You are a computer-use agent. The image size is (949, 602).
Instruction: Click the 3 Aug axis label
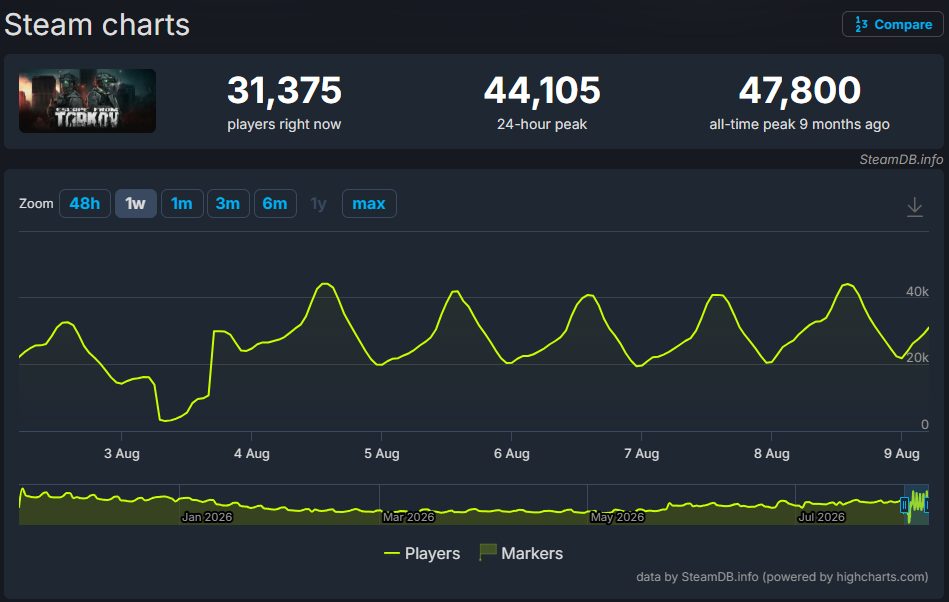tap(122, 453)
